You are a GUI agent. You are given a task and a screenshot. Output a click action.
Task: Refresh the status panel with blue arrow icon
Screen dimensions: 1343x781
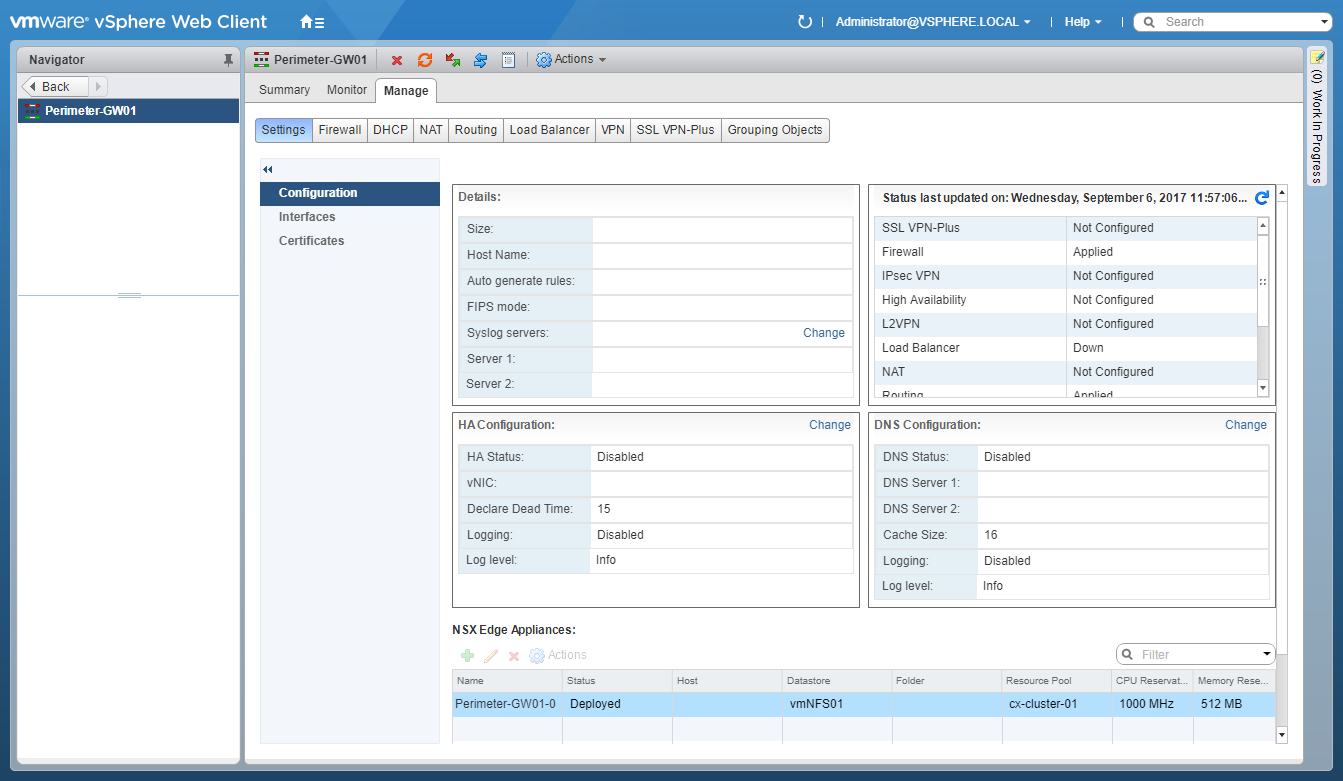tap(1262, 198)
